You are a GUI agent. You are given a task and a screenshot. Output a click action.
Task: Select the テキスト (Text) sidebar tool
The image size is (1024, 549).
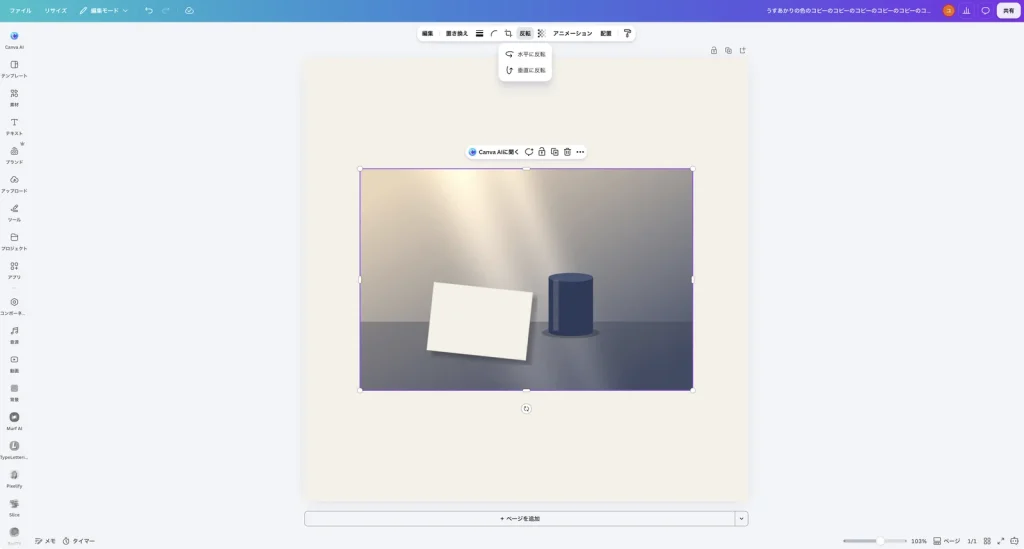14,126
